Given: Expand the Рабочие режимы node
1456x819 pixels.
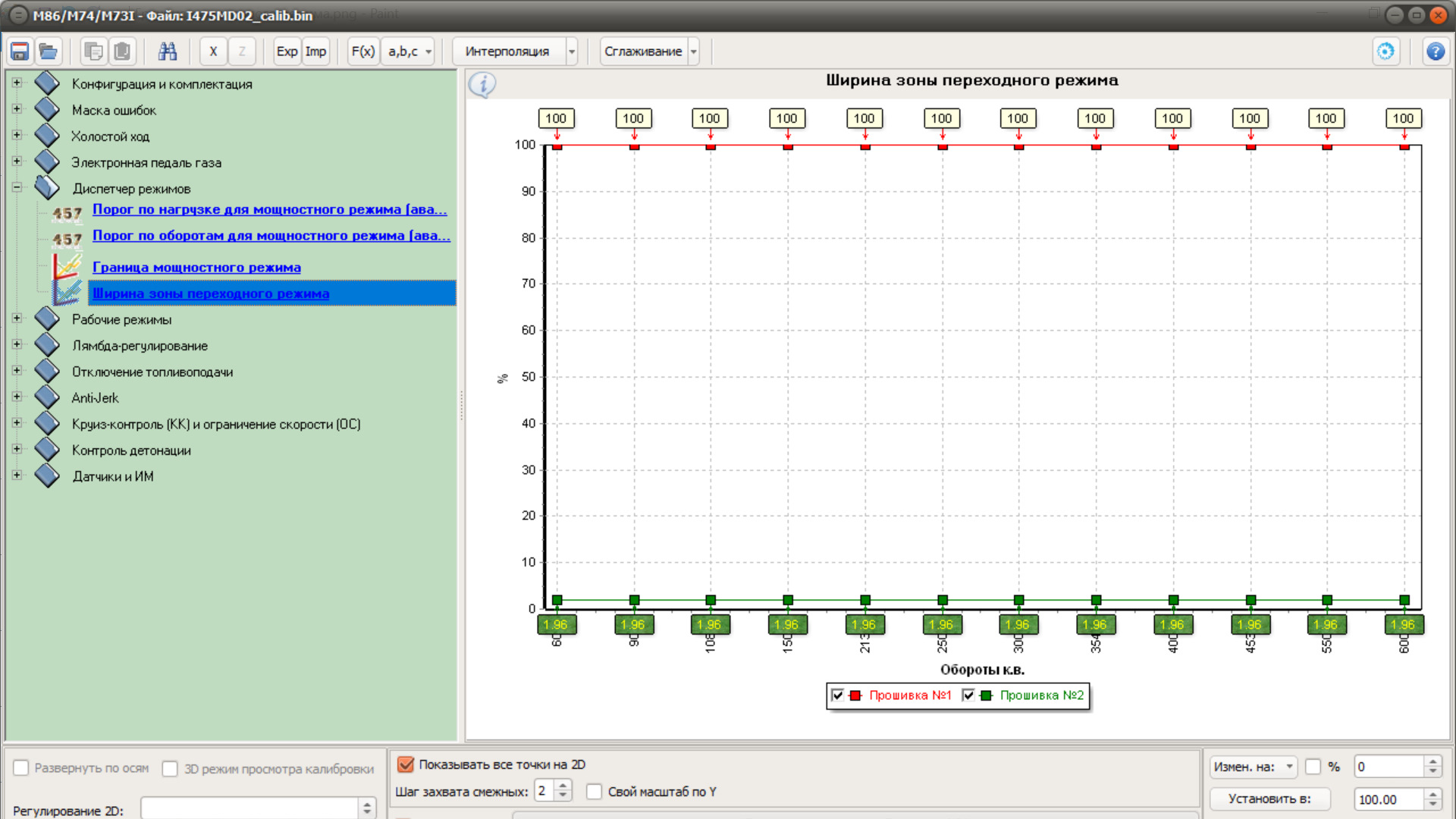Looking at the screenshot, I should coord(17,318).
